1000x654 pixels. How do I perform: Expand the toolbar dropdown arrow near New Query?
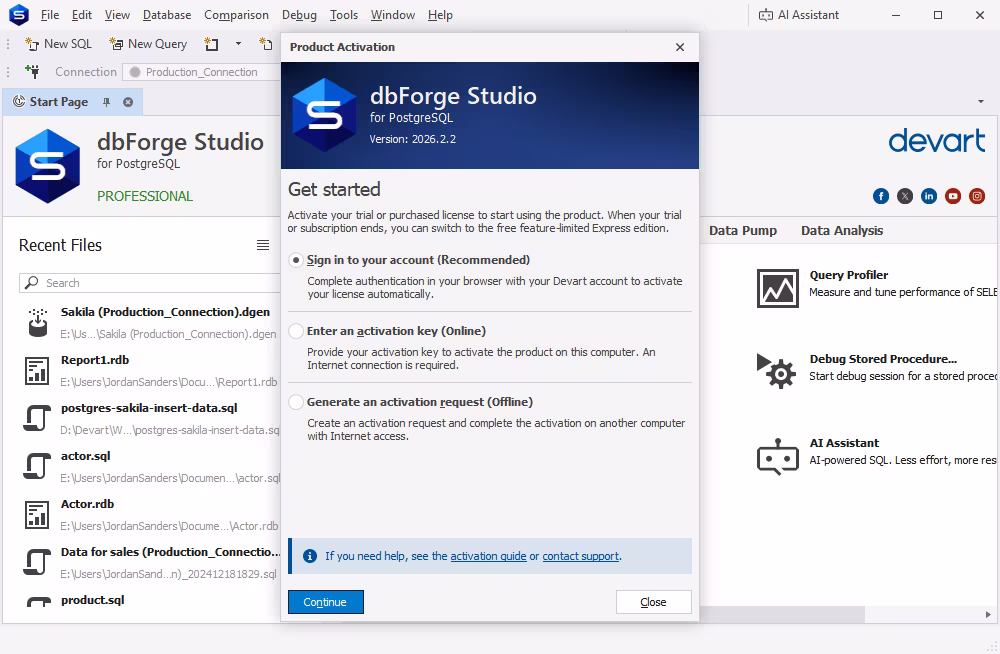pyautogui.click(x=238, y=44)
